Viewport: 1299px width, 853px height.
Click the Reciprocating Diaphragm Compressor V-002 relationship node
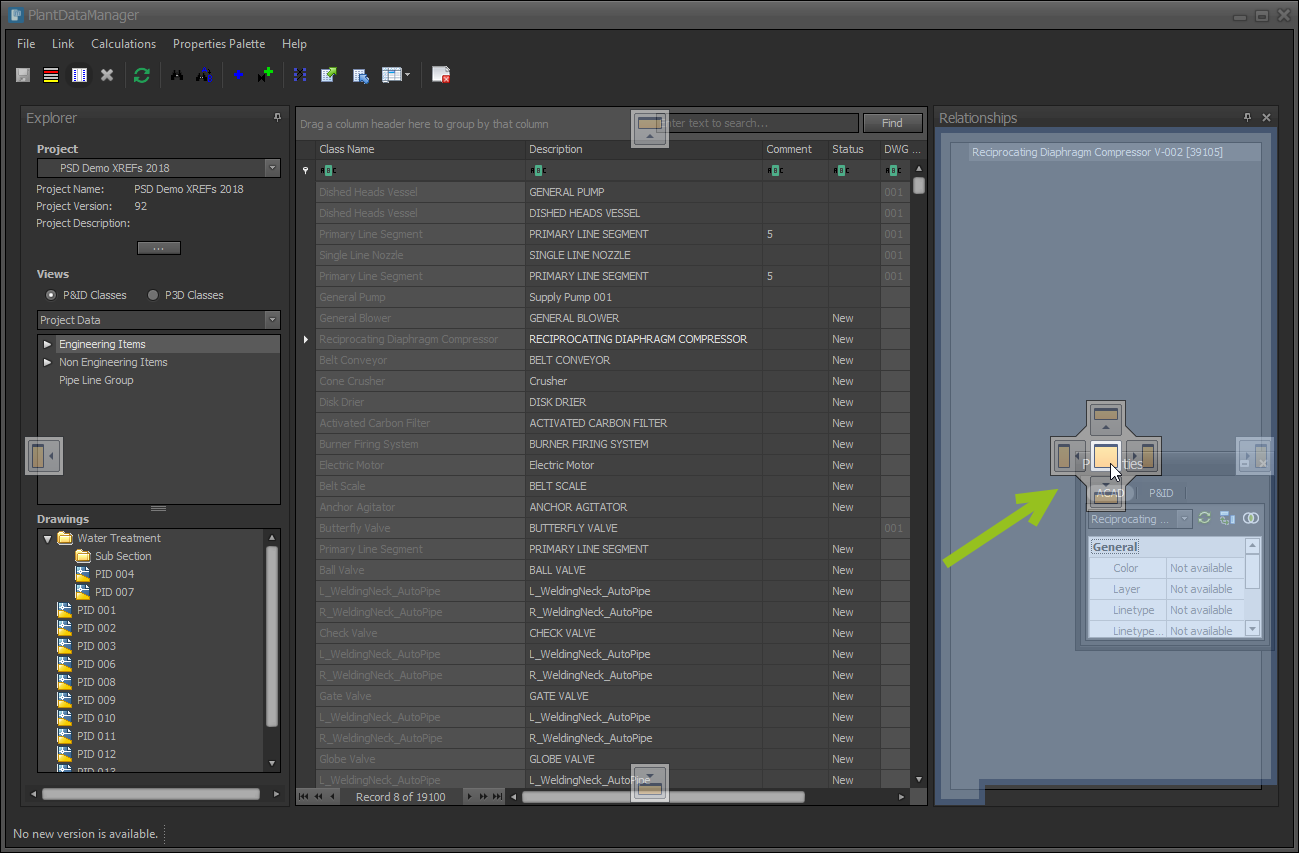point(1097,153)
